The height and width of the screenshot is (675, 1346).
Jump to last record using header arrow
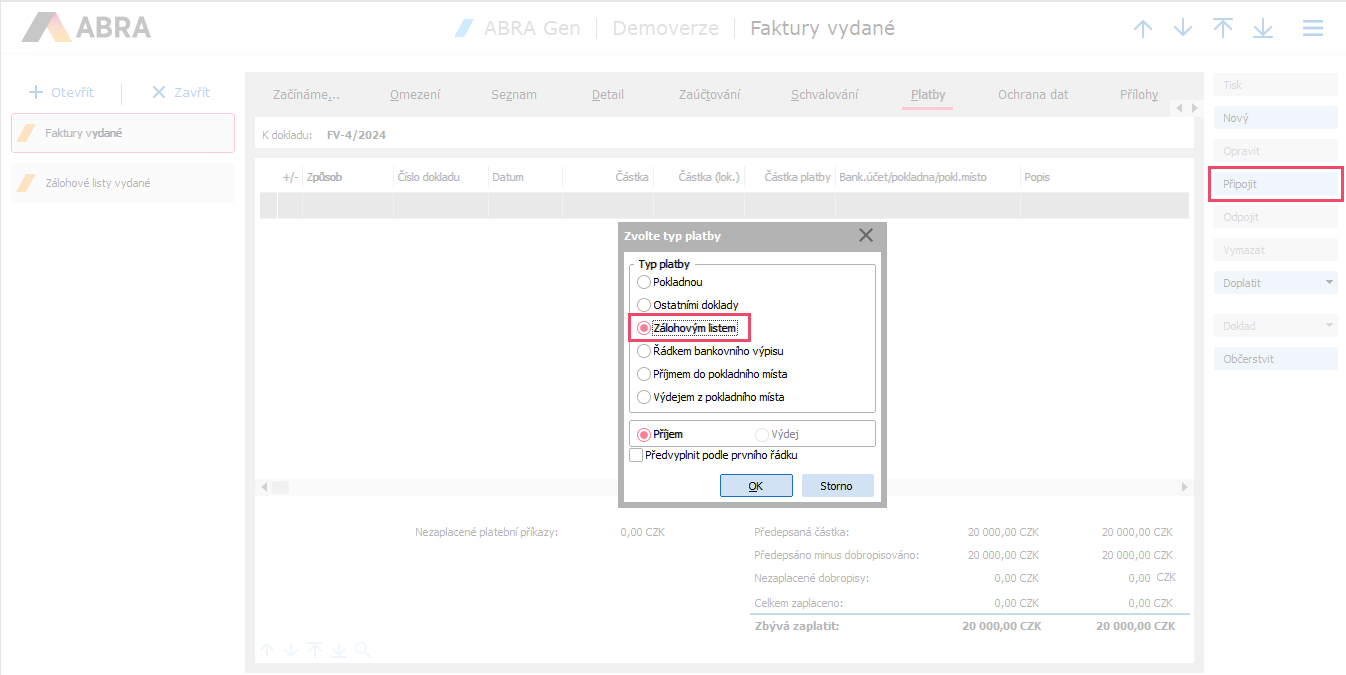point(1263,29)
